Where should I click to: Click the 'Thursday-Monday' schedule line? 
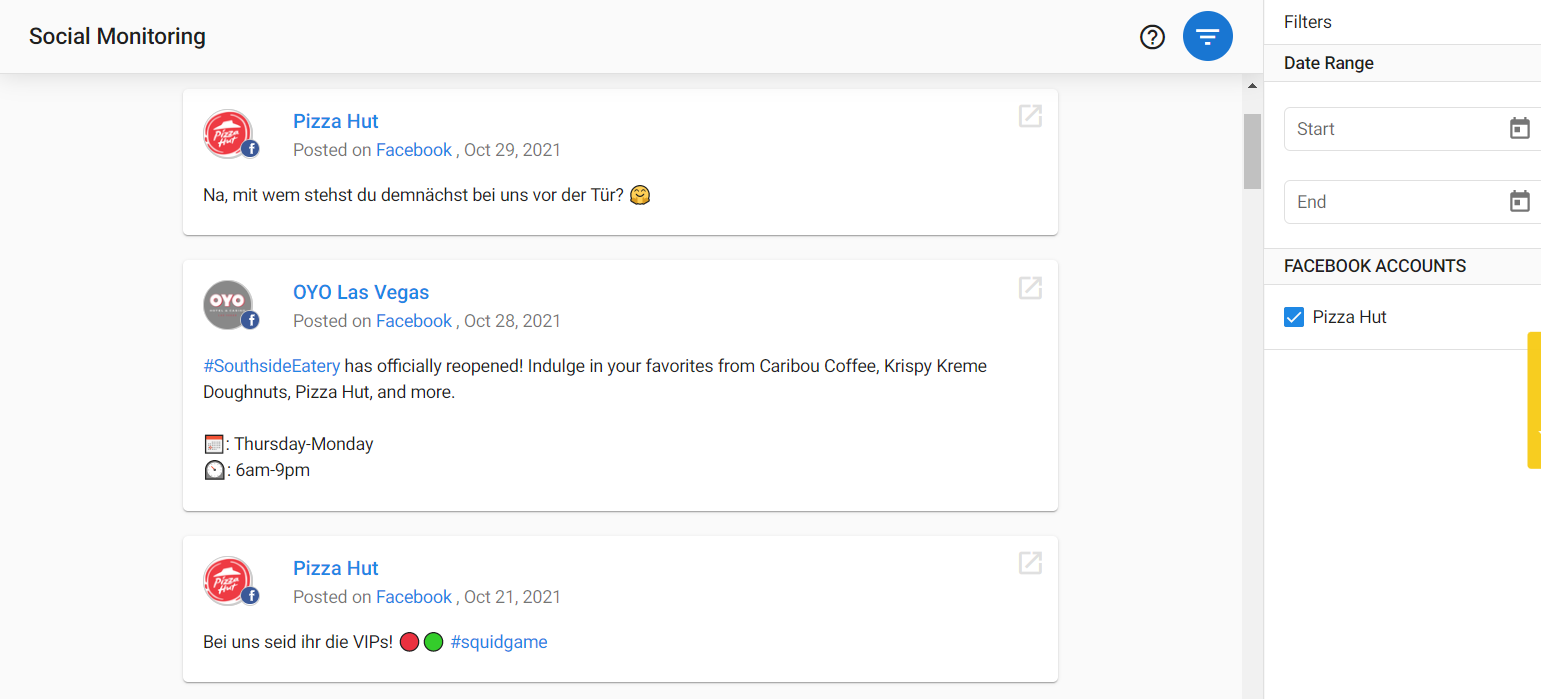coord(288,444)
